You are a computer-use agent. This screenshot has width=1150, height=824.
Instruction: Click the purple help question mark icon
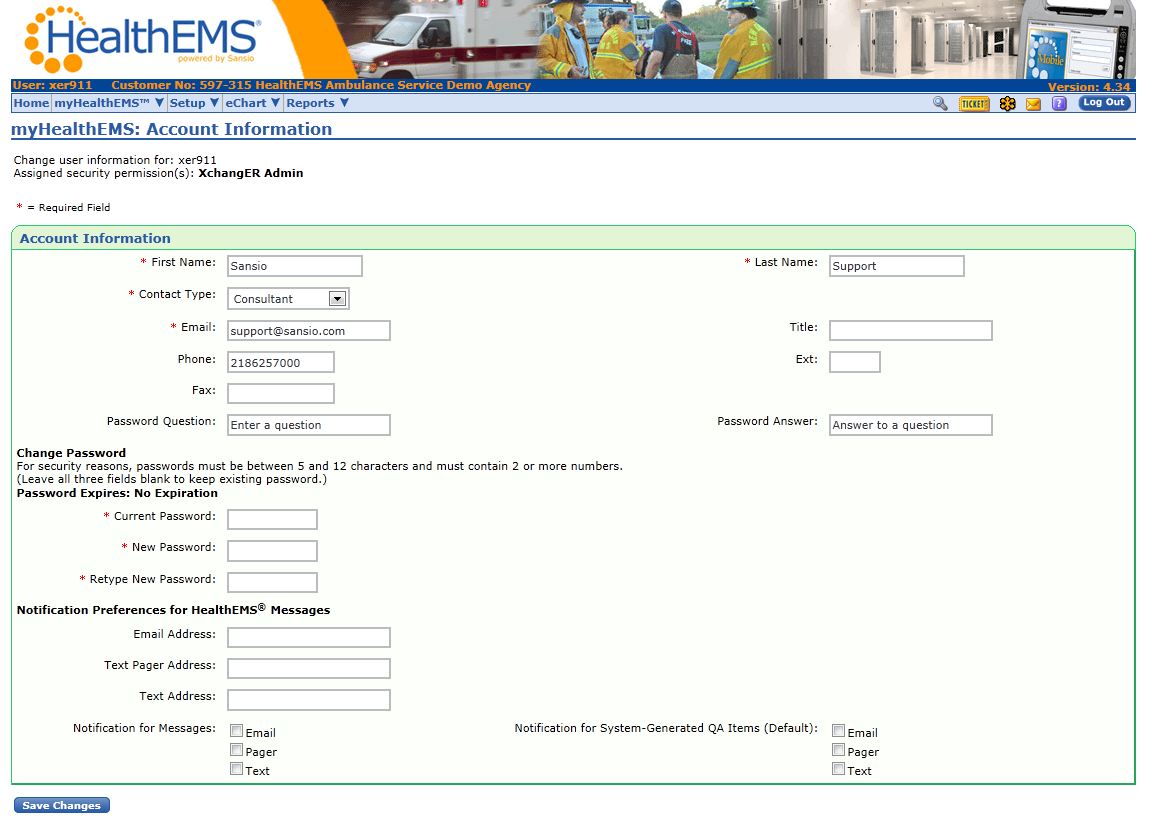[x=1059, y=103]
